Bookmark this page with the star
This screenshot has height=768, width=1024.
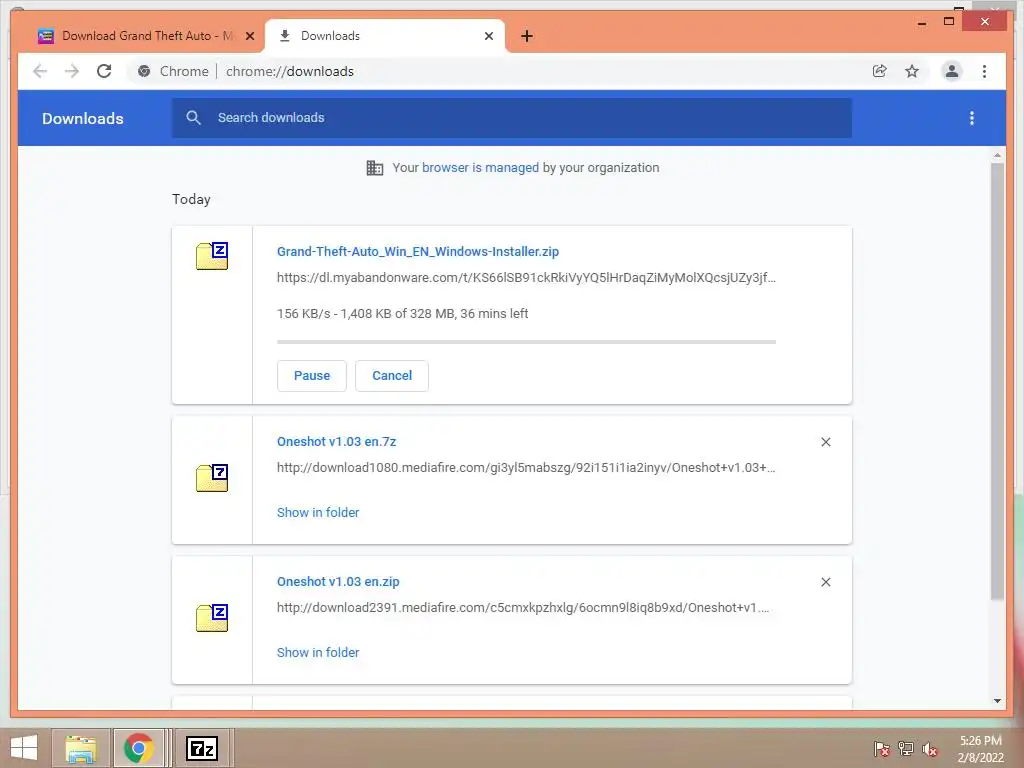point(912,71)
